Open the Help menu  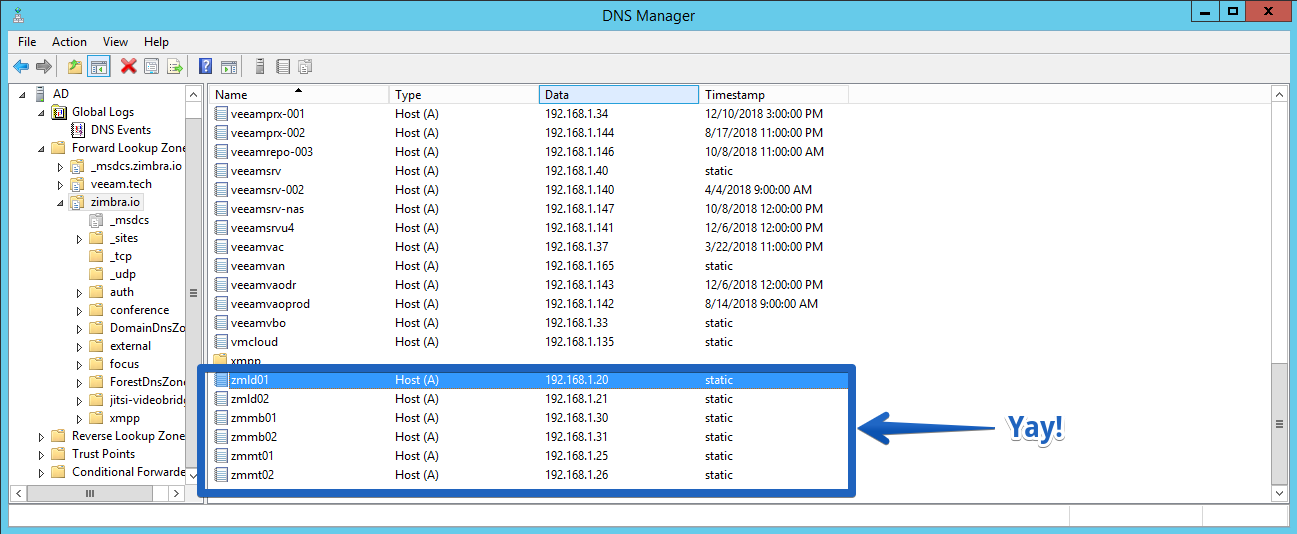click(156, 42)
